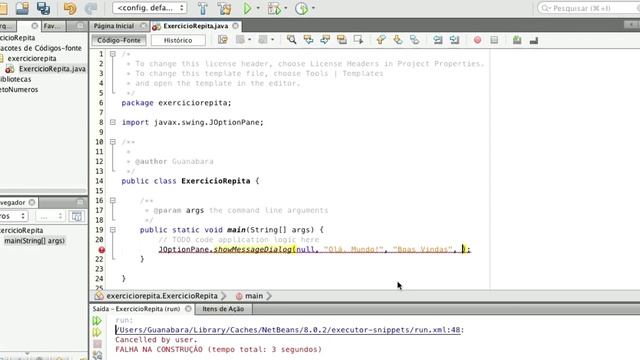Image resolution: width=640 pixels, height=360 pixels.
Task: Click exerciciorepita.ExercicioRepita breadcrumb
Action: point(162,296)
